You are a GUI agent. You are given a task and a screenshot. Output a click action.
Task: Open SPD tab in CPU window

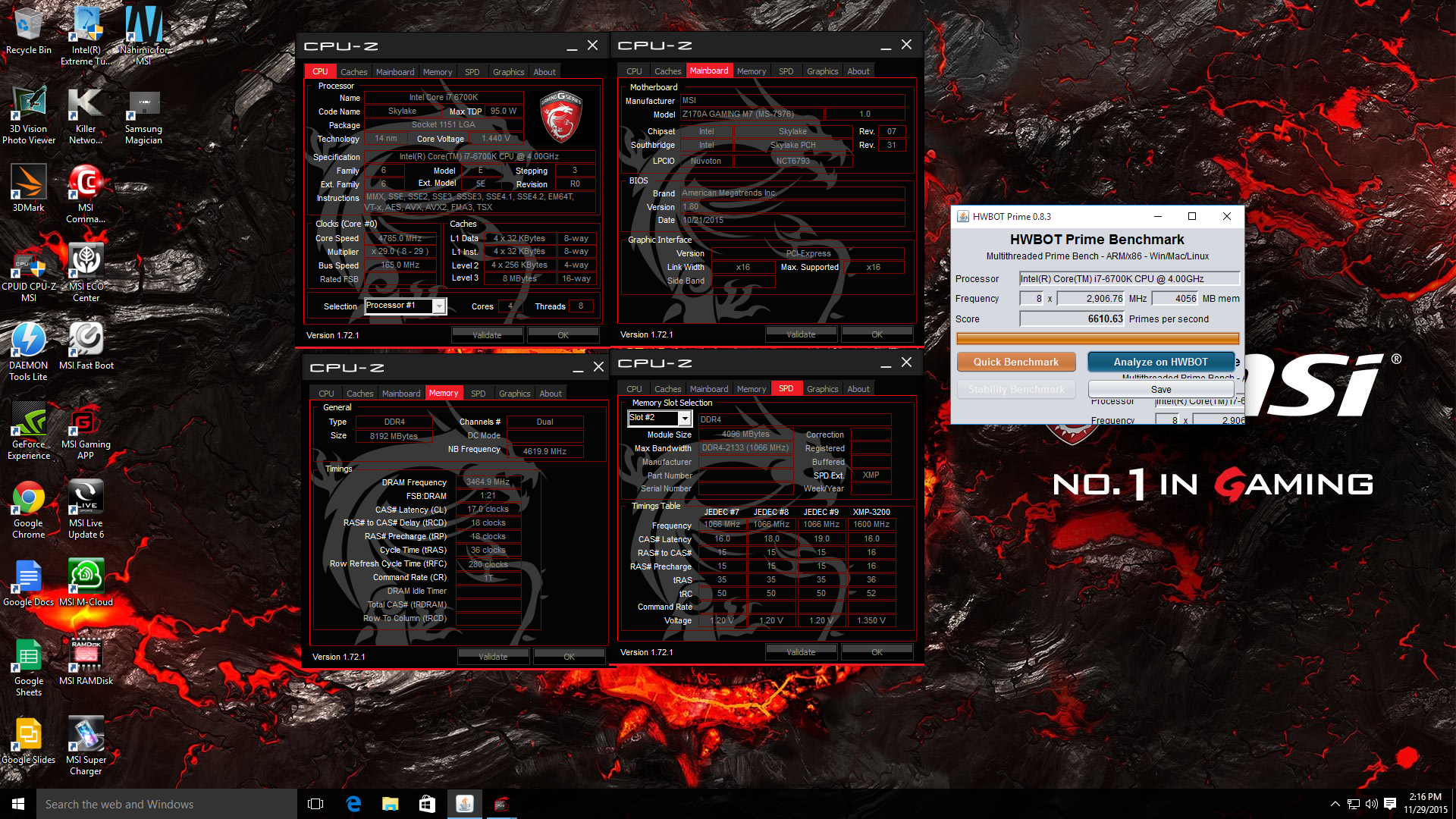click(x=472, y=72)
